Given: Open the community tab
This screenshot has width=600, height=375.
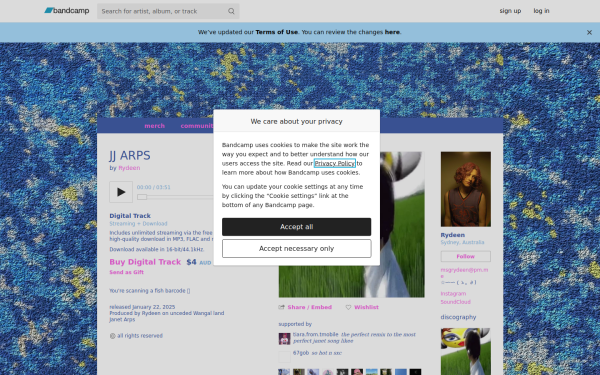Looking at the screenshot, I should (x=197, y=126).
